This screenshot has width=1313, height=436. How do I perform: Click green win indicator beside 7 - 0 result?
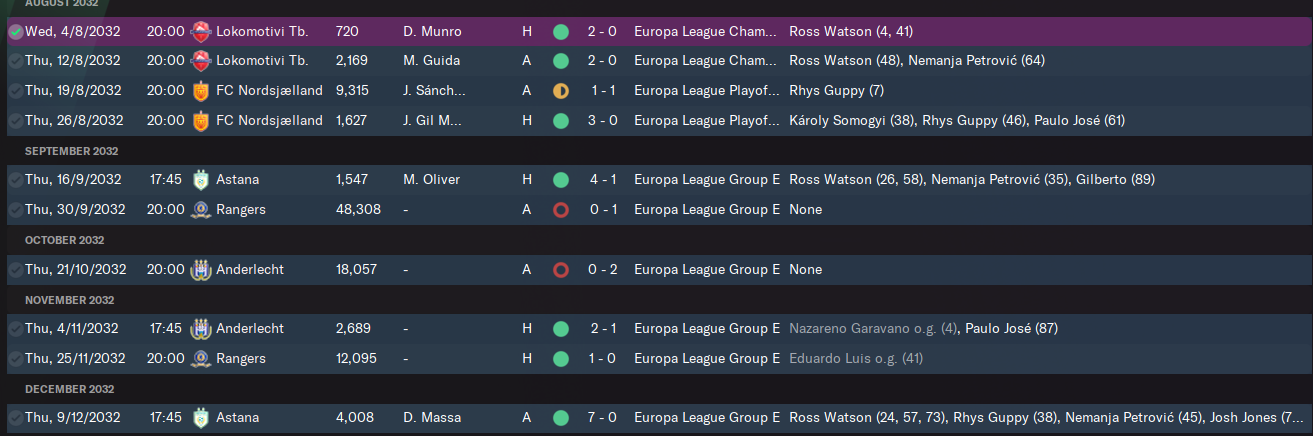pyautogui.click(x=560, y=417)
